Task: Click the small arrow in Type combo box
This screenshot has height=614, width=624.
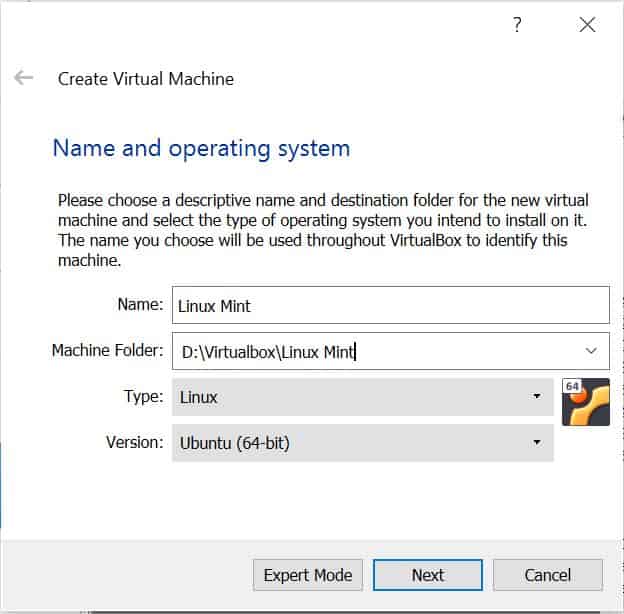Action: click(x=537, y=397)
